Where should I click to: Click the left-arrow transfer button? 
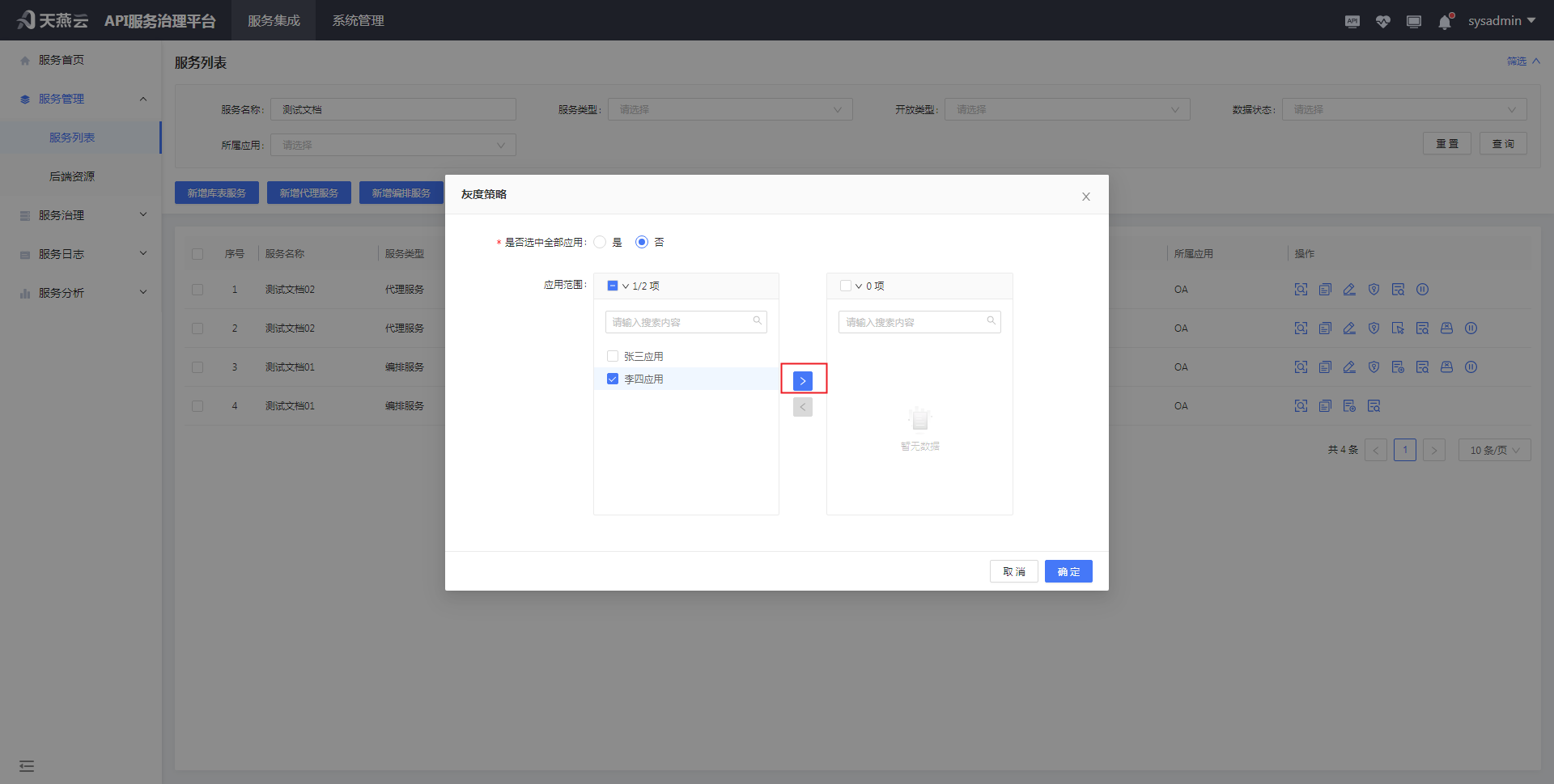pos(802,407)
